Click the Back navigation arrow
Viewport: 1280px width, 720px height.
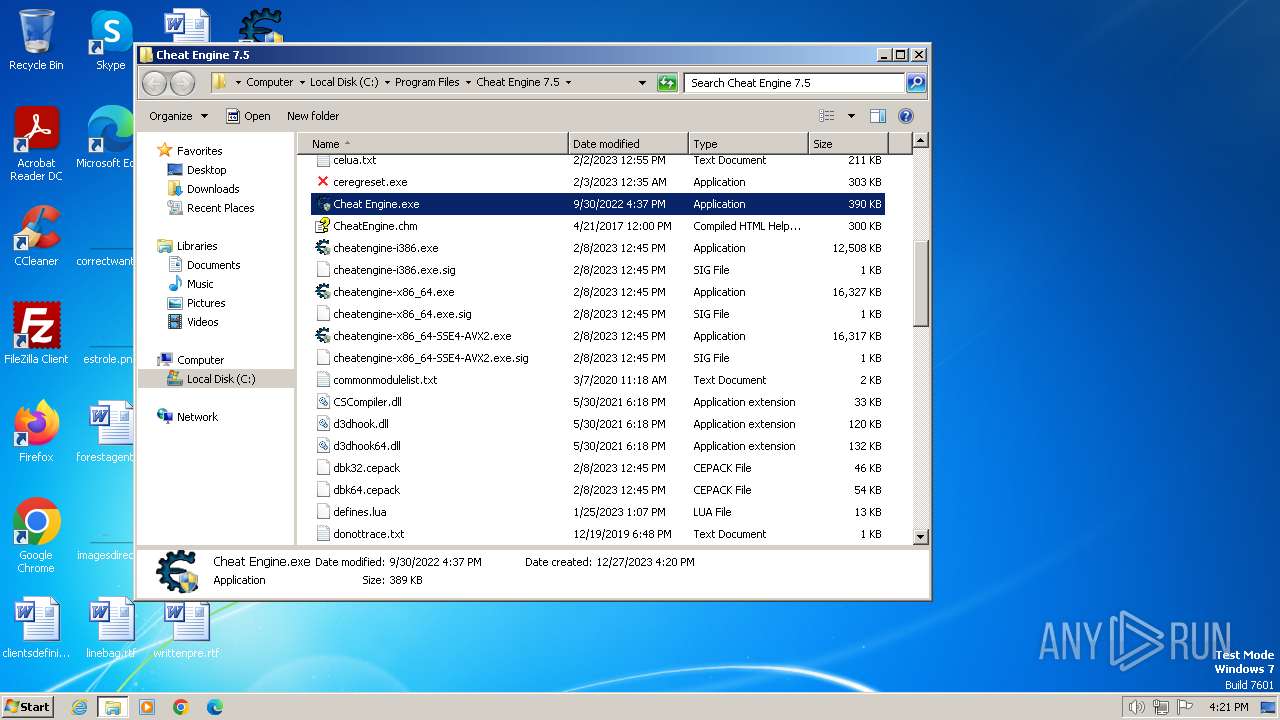(x=155, y=83)
